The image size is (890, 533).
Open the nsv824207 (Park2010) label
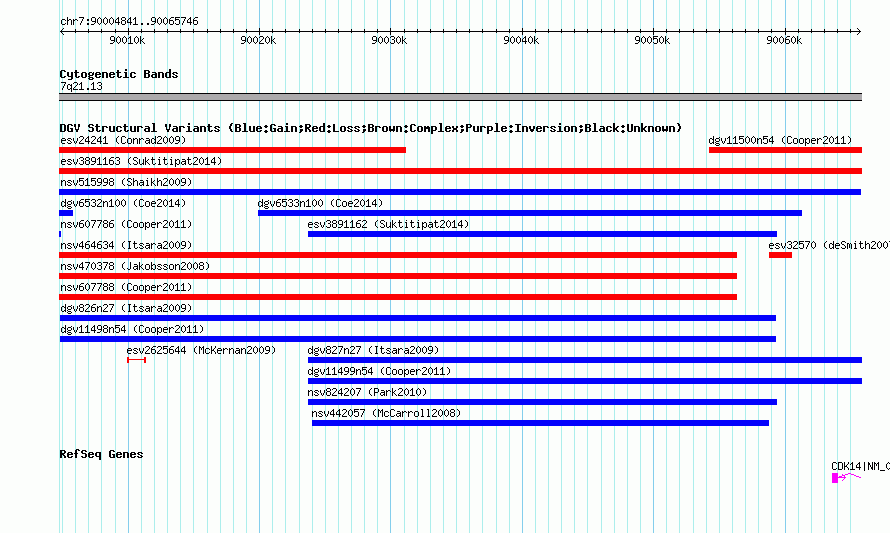click(367, 392)
